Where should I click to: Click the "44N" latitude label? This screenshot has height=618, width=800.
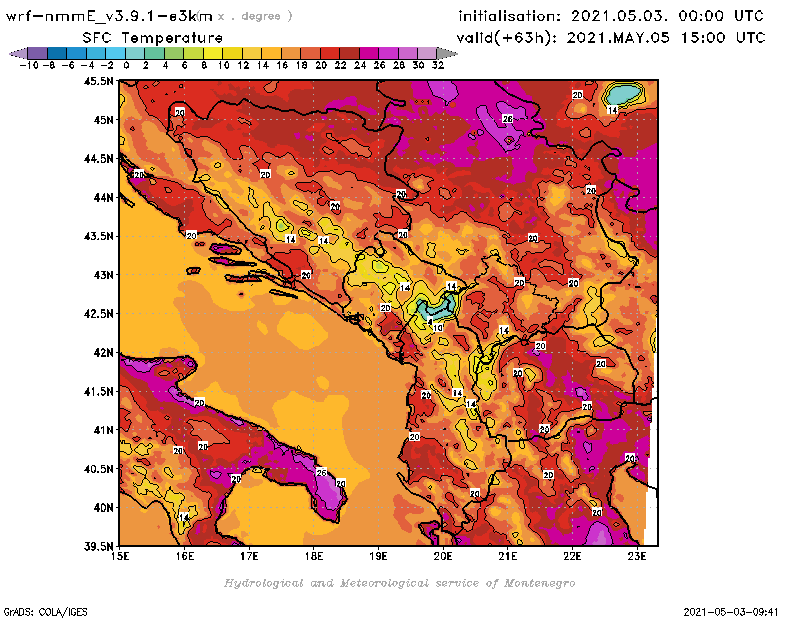coord(104,197)
